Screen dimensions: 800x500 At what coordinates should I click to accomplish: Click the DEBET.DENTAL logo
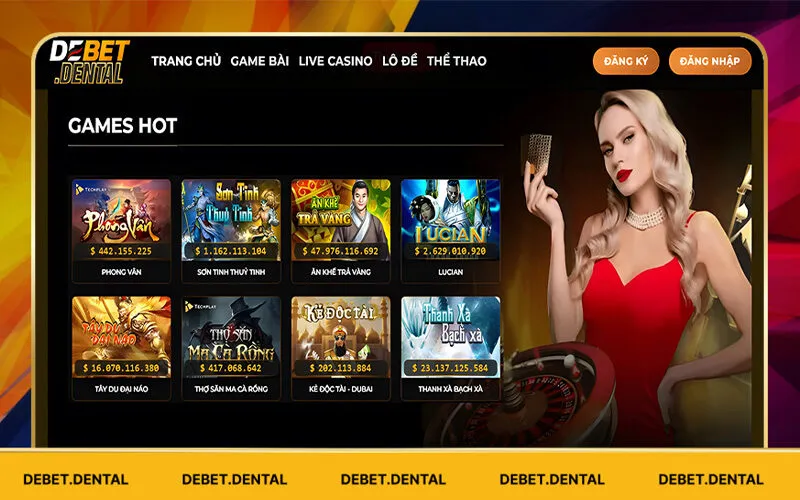point(90,62)
